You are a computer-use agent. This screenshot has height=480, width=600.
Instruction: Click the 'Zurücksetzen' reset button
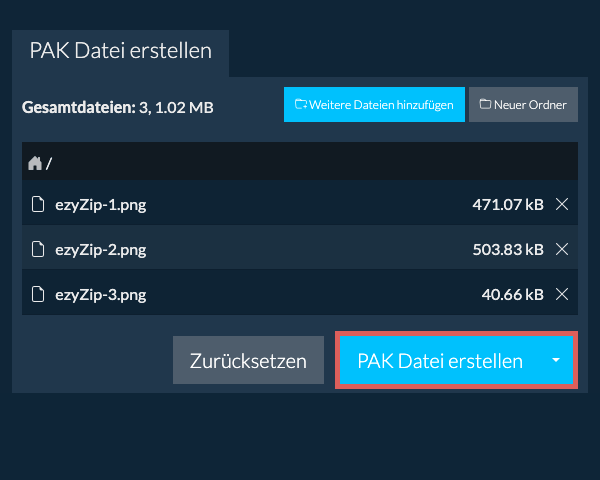pyautogui.click(x=248, y=360)
